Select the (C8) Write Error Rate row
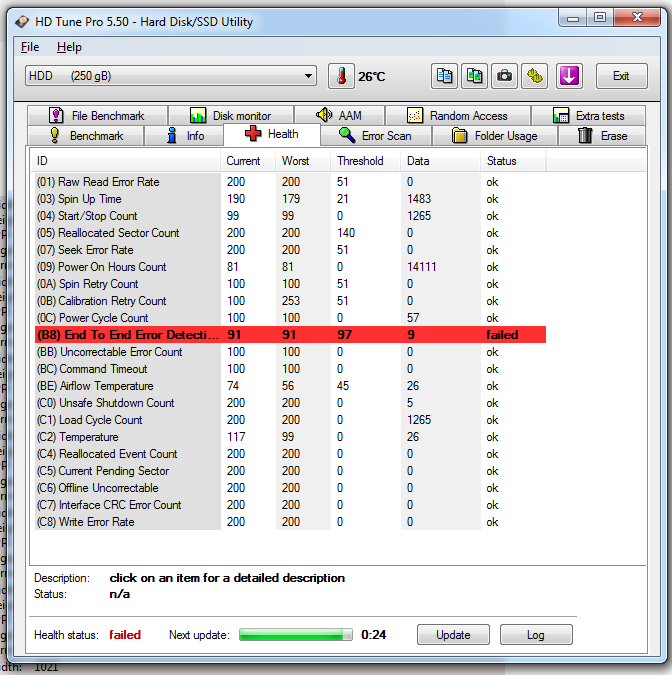Image resolution: width=672 pixels, height=675 pixels. 291,522
